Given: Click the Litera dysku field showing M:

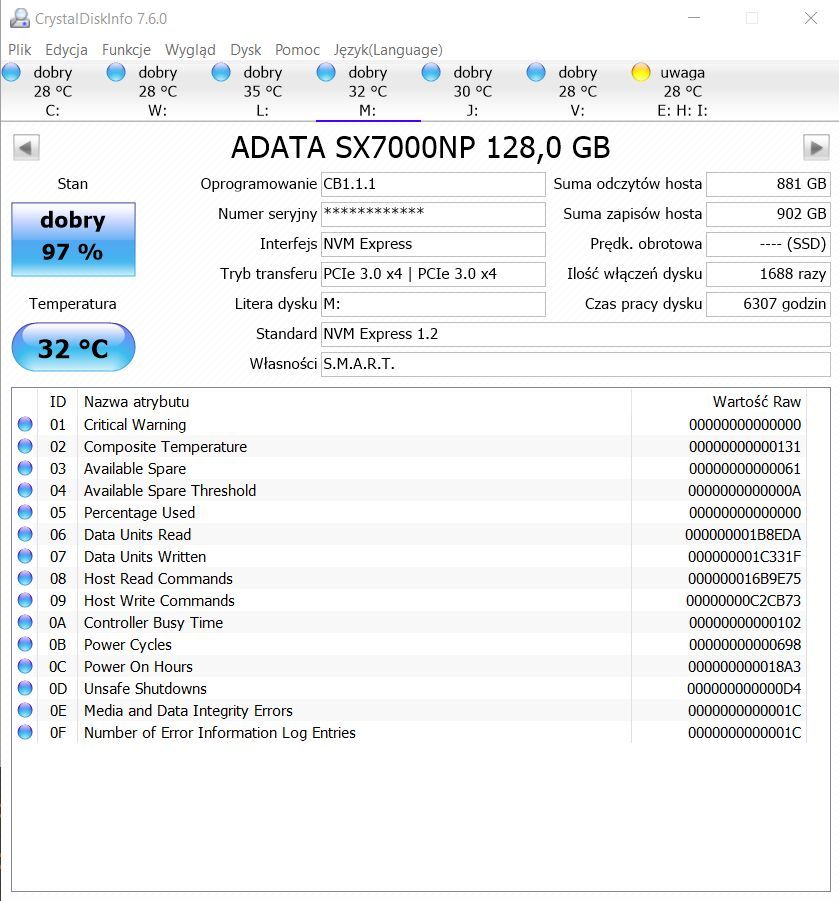Looking at the screenshot, I should click(433, 304).
